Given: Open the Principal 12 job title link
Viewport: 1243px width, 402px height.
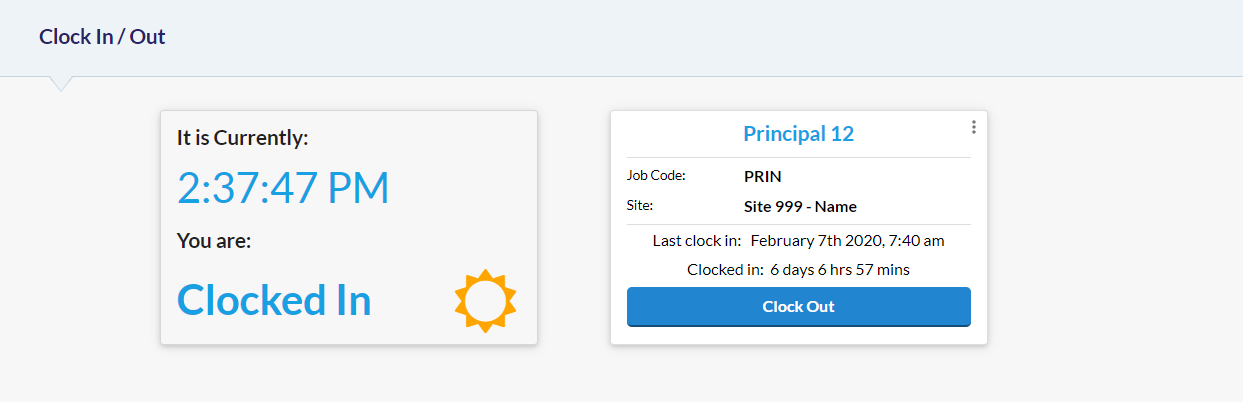Looking at the screenshot, I should pos(798,134).
